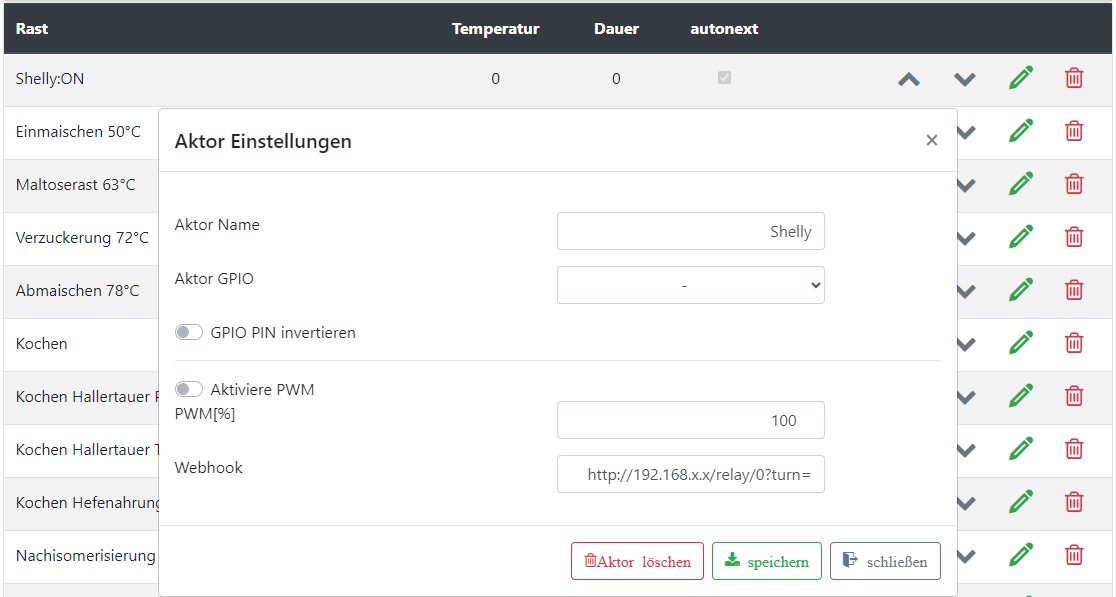The width and height of the screenshot is (1116, 597).
Task: Close the Aktor Einstellungen dialog via X
Action: [x=931, y=141]
